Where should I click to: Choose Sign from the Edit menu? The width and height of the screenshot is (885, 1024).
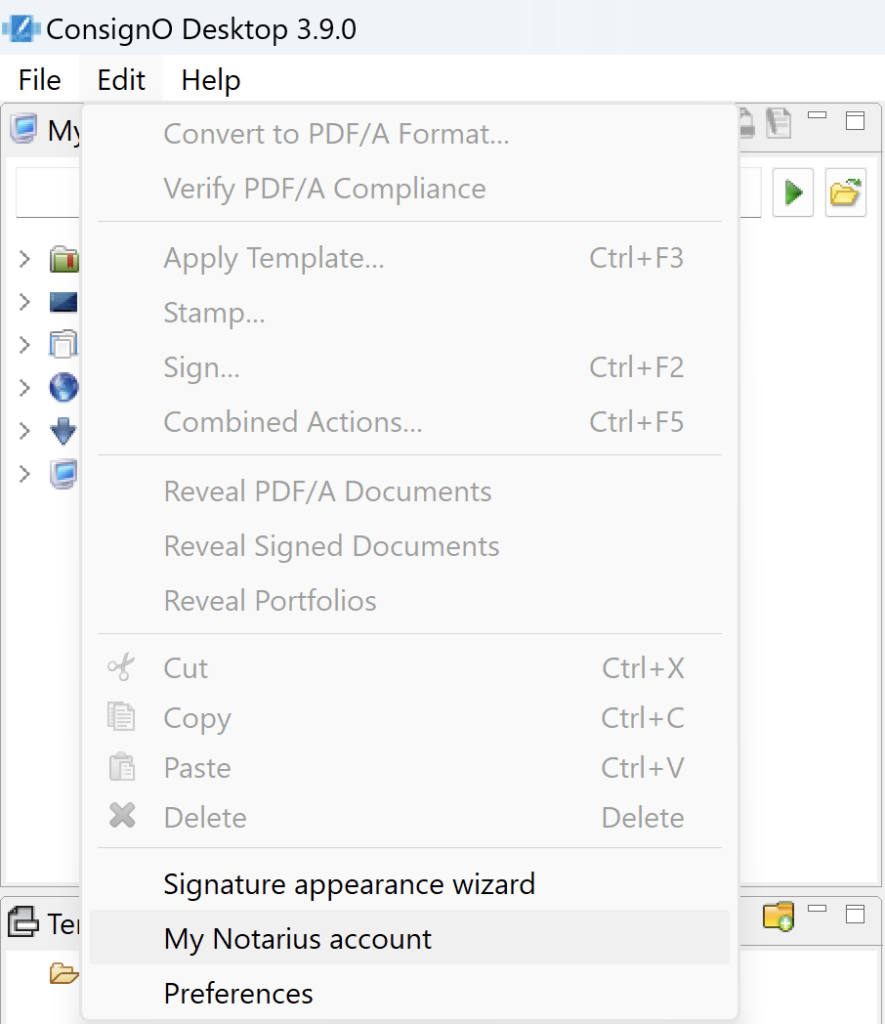[x=202, y=367]
